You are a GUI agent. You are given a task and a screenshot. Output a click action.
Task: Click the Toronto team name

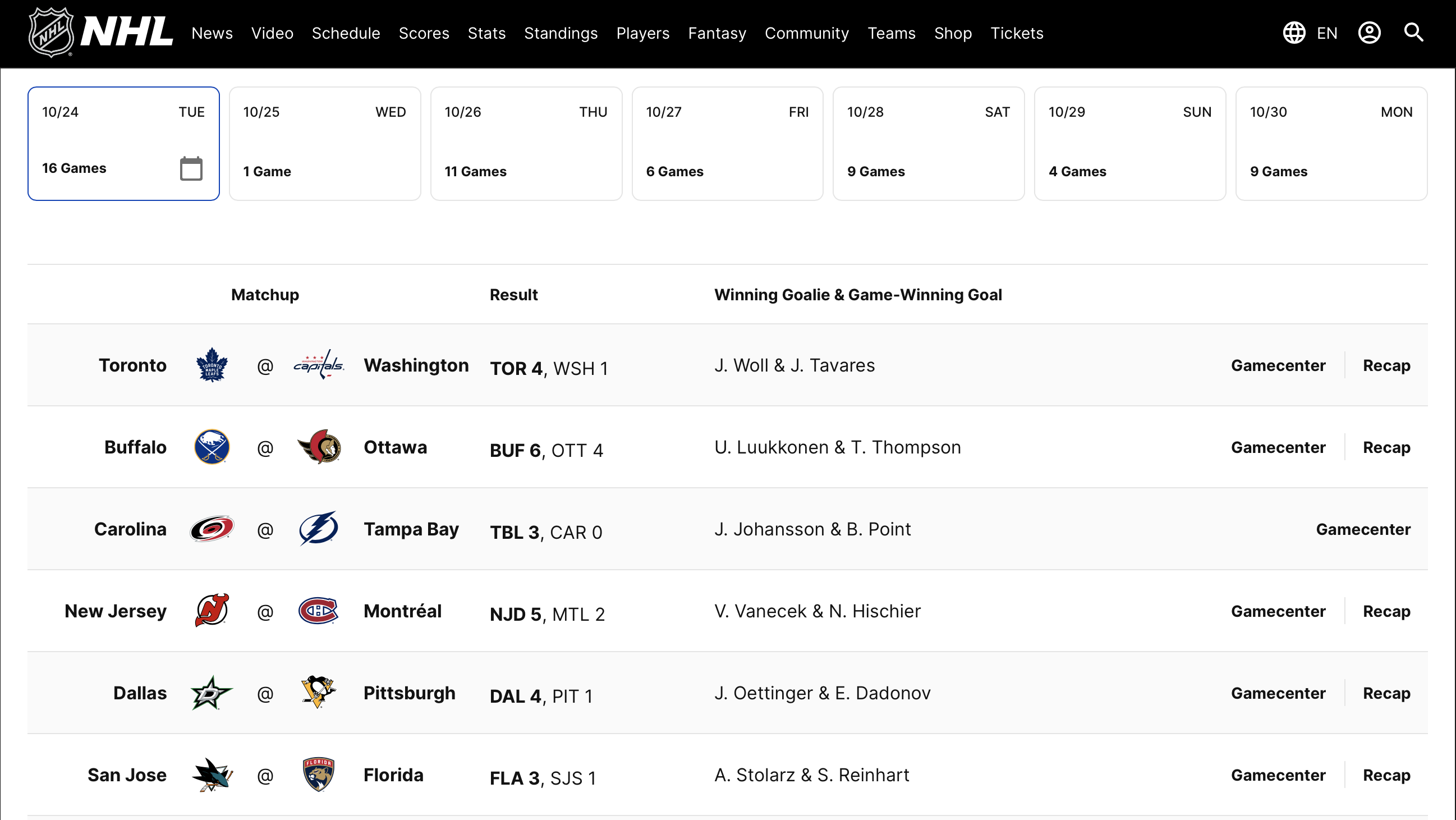coord(132,365)
